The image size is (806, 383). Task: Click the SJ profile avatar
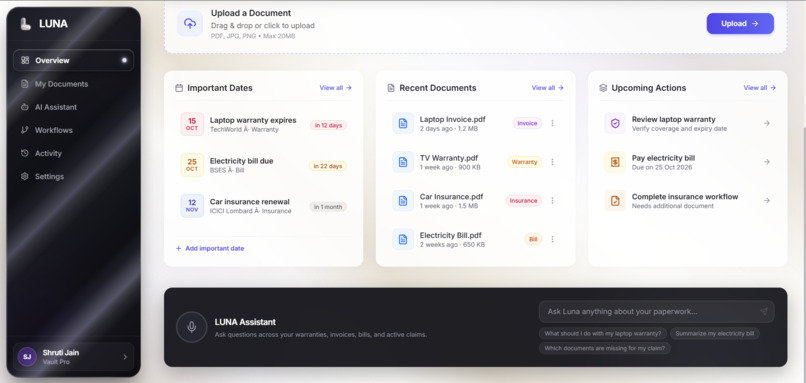[x=27, y=357]
